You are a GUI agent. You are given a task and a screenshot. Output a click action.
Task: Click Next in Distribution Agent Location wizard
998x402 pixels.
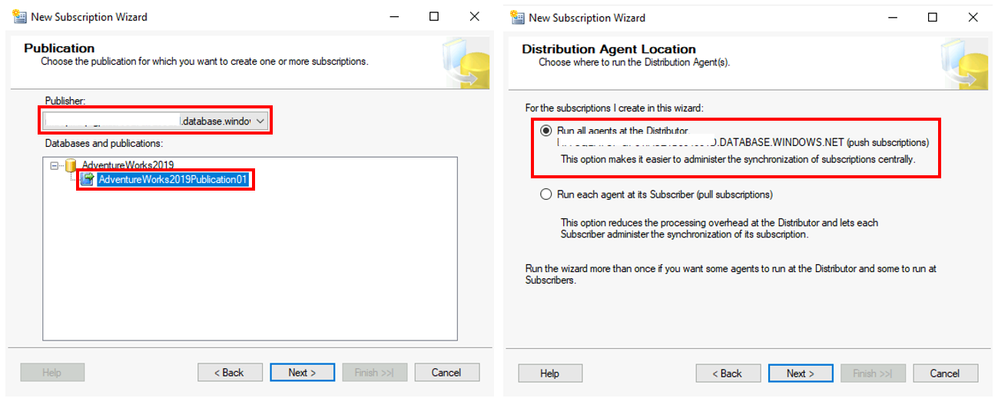point(800,373)
